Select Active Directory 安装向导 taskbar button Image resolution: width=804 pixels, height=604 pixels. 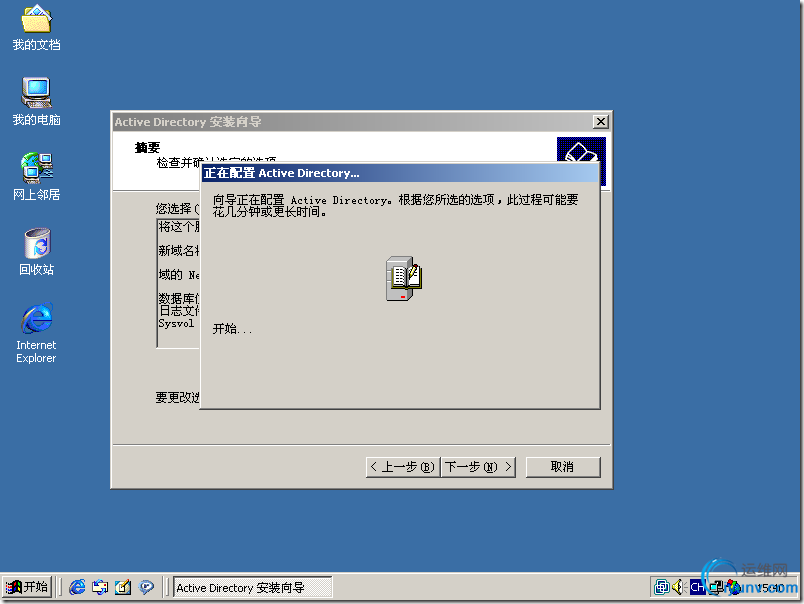coord(253,588)
